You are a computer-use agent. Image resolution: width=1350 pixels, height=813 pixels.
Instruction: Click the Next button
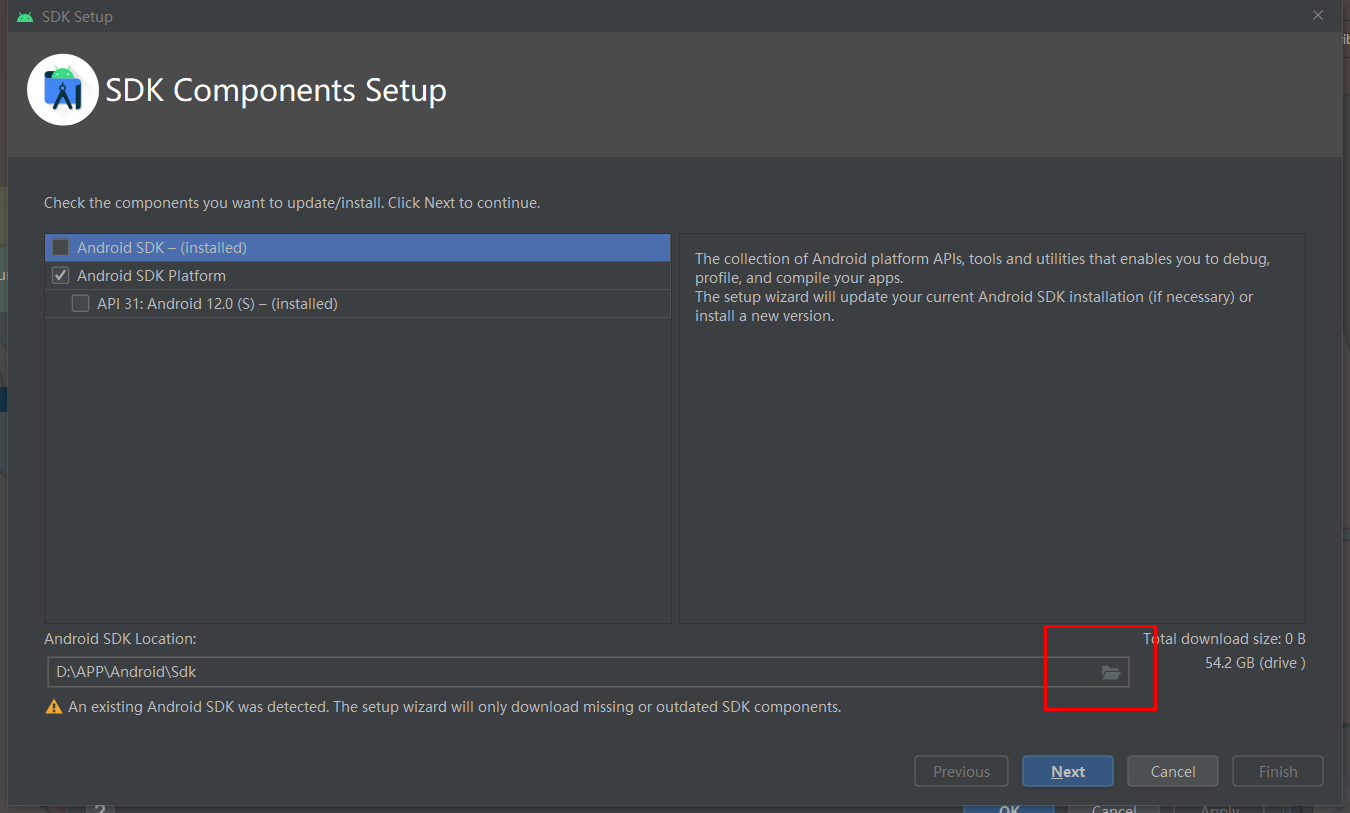pos(1068,771)
